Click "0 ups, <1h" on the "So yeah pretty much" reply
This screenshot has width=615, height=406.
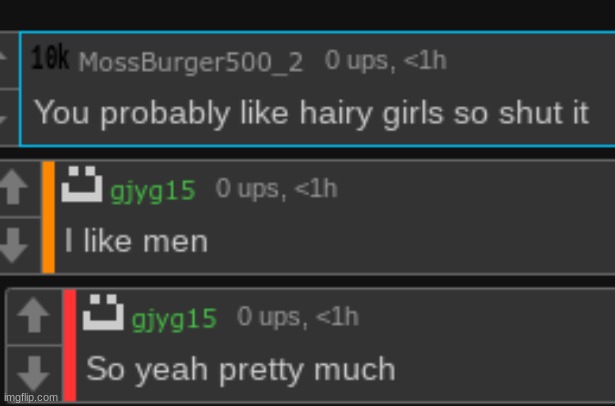(298, 317)
